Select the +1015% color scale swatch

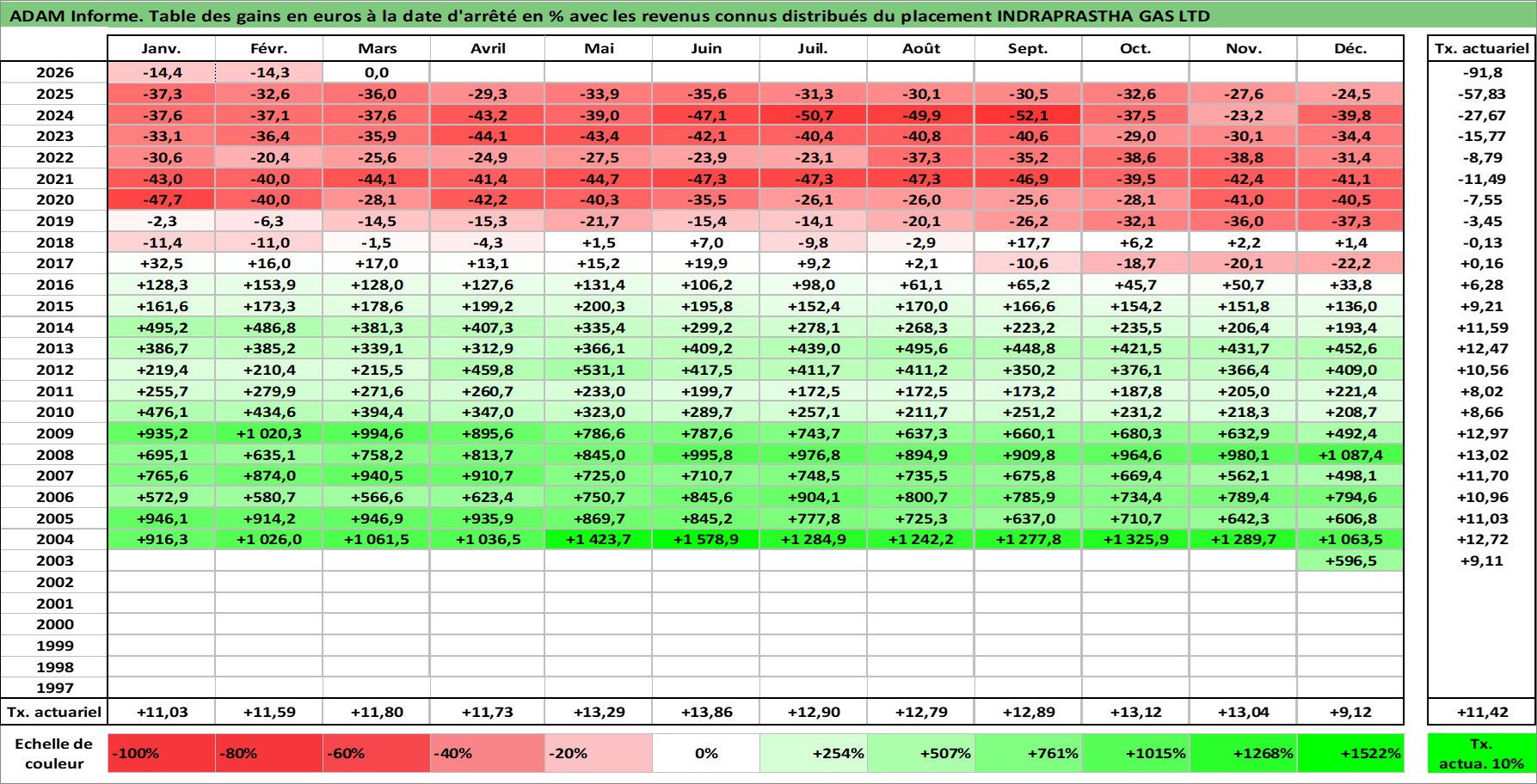[1136, 753]
